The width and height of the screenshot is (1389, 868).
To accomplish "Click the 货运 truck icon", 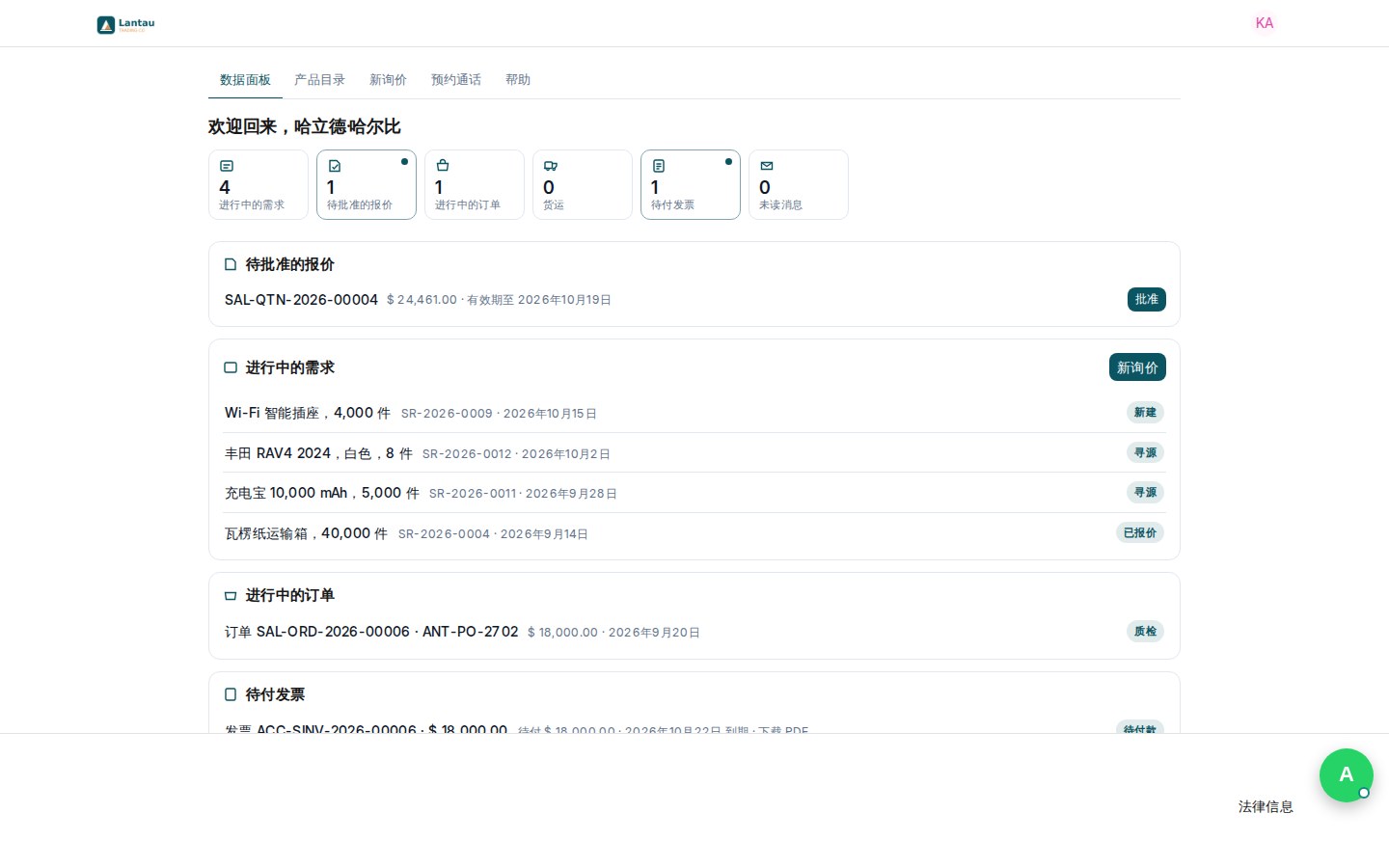I will coord(551,166).
